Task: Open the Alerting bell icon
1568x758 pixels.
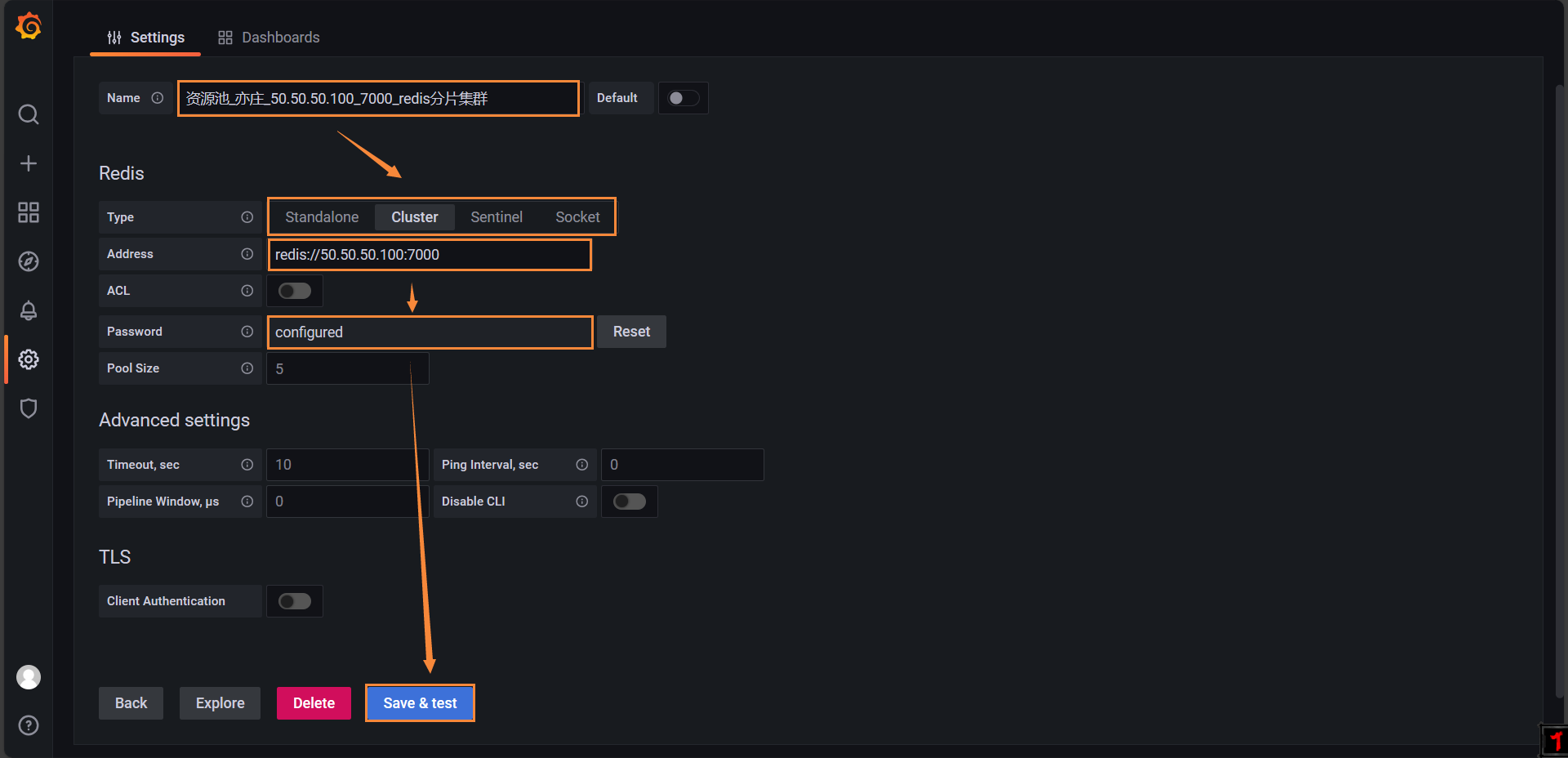Action: click(29, 310)
